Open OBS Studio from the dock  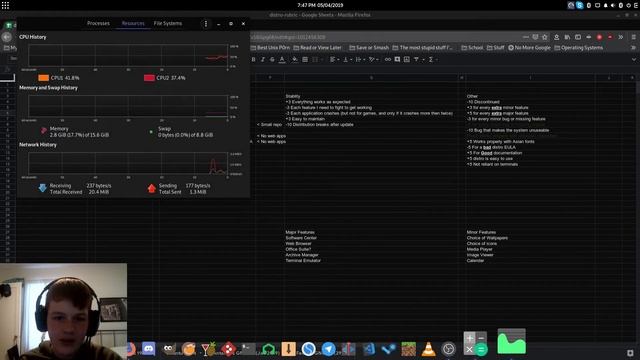point(449,349)
